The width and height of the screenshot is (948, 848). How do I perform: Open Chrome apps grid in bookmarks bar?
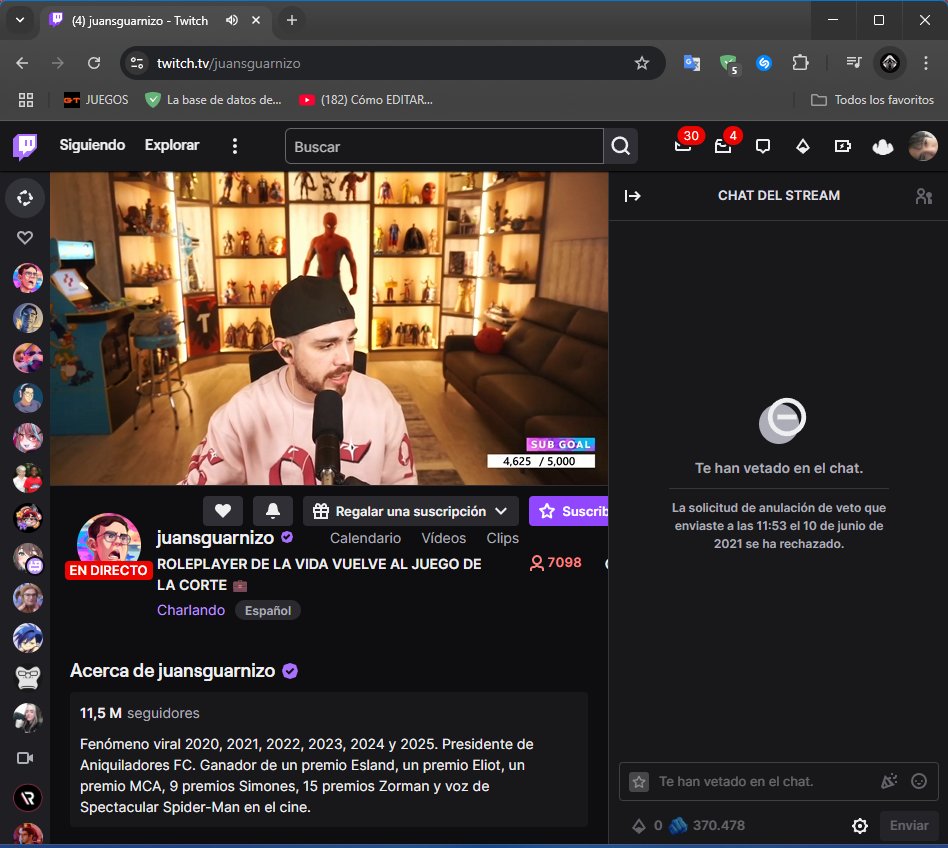click(x=25, y=100)
